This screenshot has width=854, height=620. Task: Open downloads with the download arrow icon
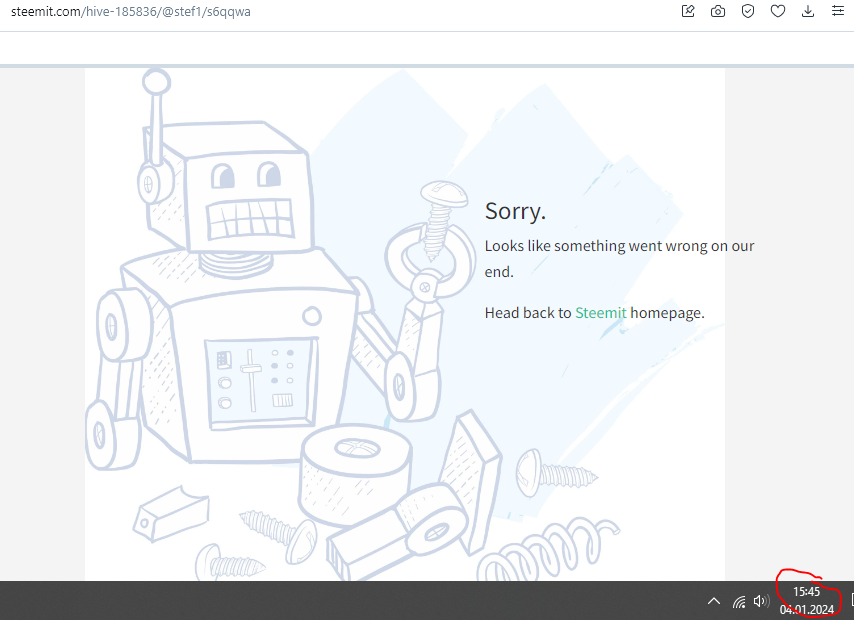[x=808, y=11]
